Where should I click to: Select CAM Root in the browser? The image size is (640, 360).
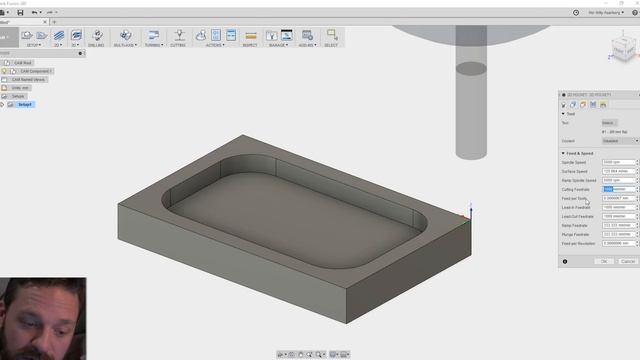(22, 63)
